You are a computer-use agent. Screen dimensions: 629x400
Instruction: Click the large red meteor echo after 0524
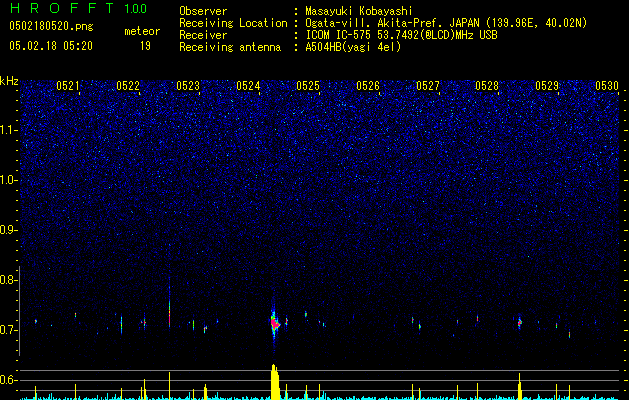[274, 322]
